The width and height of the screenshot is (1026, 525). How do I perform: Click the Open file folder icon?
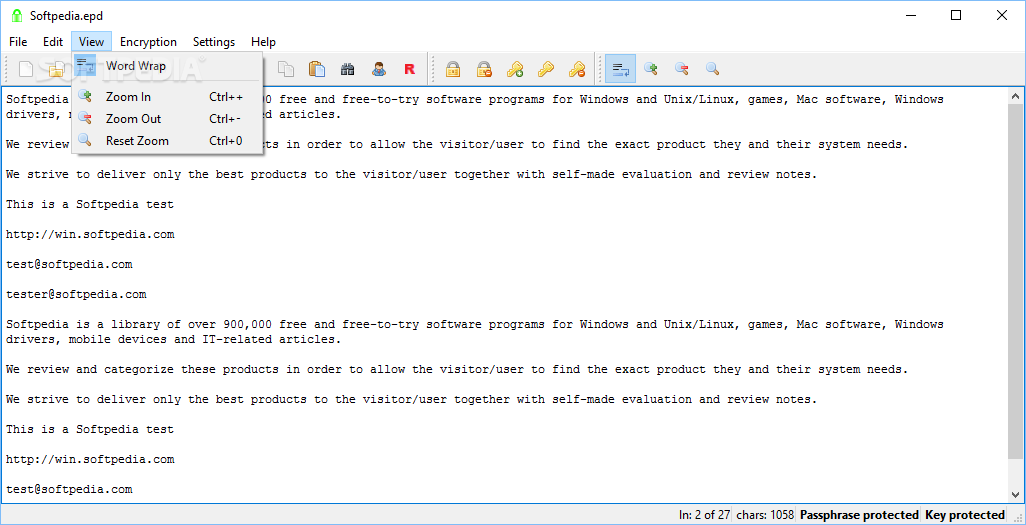(56, 69)
